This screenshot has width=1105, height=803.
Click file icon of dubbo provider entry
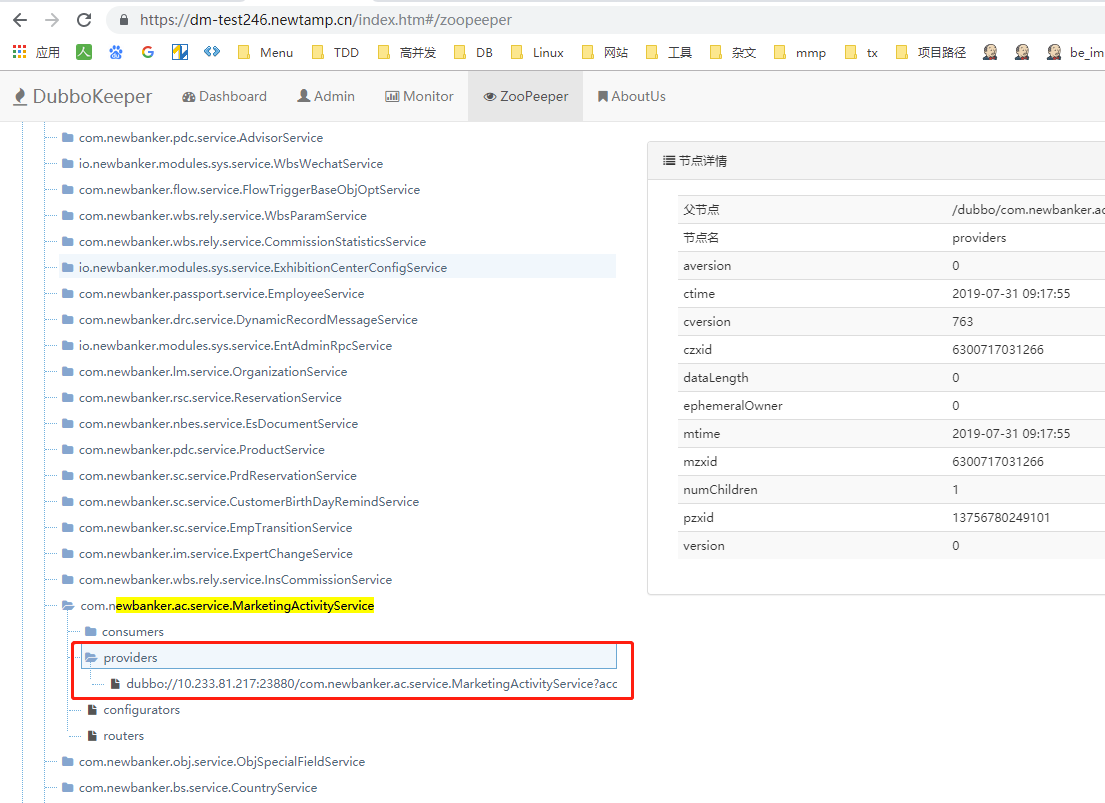pyautogui.click(x=115, y=684)
